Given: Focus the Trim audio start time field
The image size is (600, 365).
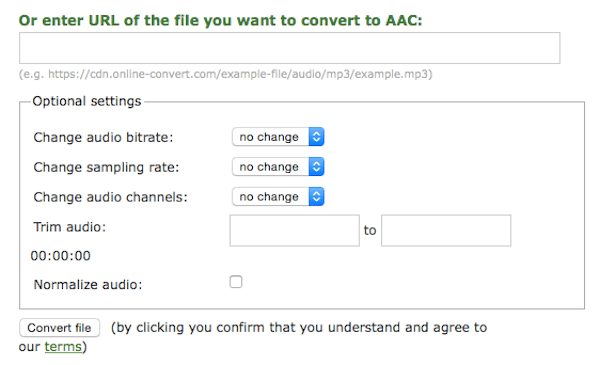Looking at the screenshot, I should pos(295,230).
